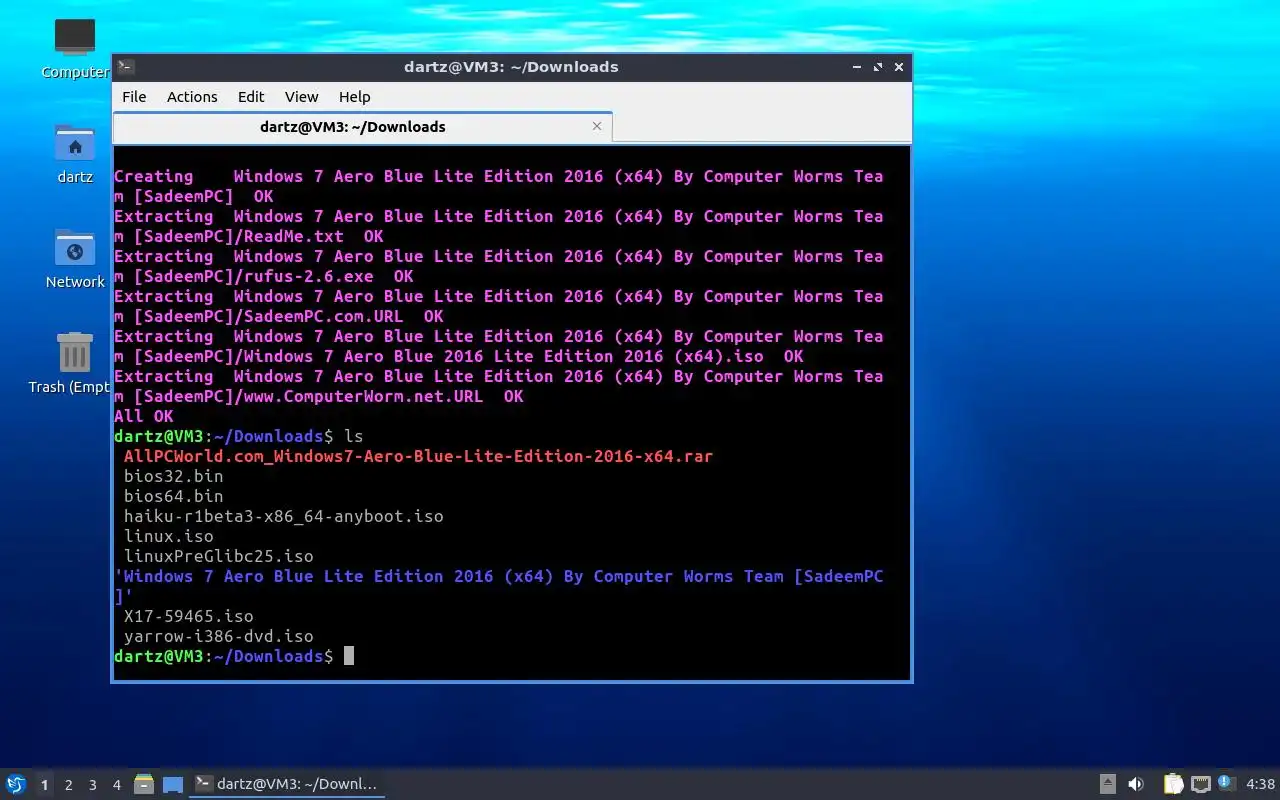Viewport: 1280px width, 800px height.
Task: Maximize the terminal window
Action: tap(878, 67)
